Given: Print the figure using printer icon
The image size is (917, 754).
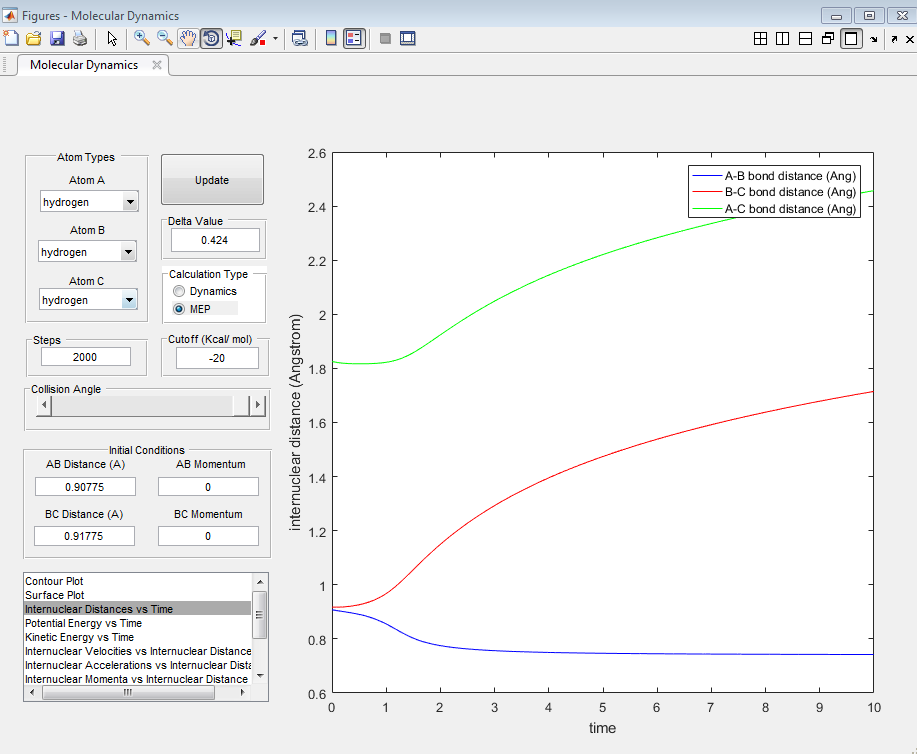Looking at the screenshot, I should pos(80,38).
